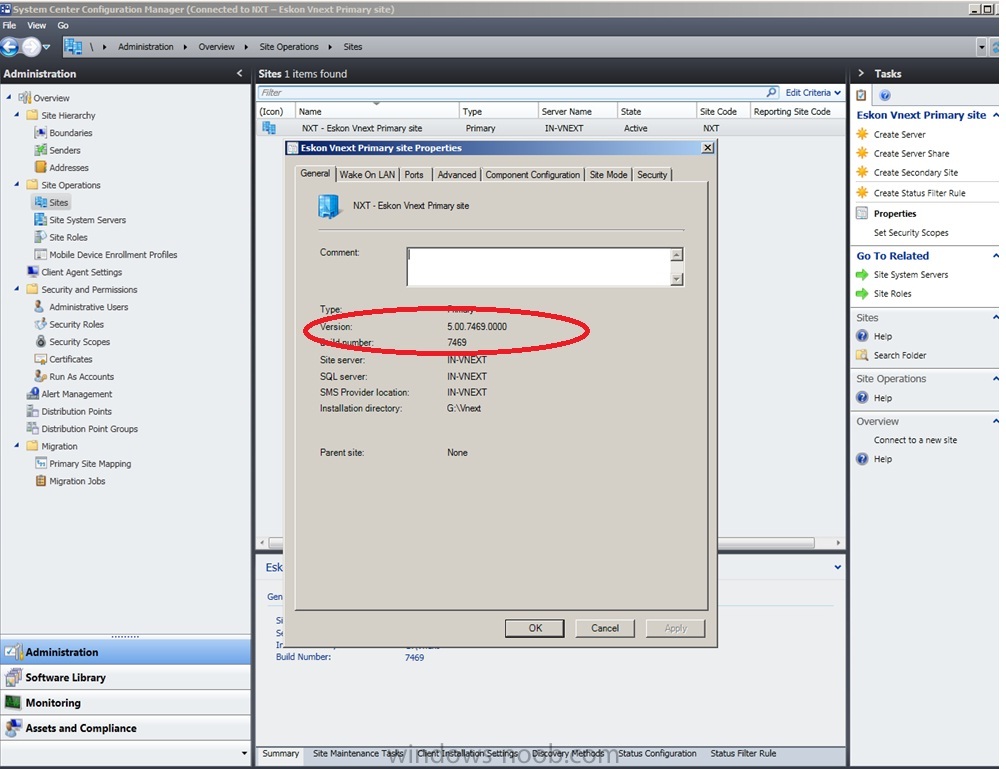Click the Site System Servers tree icon

40,219
